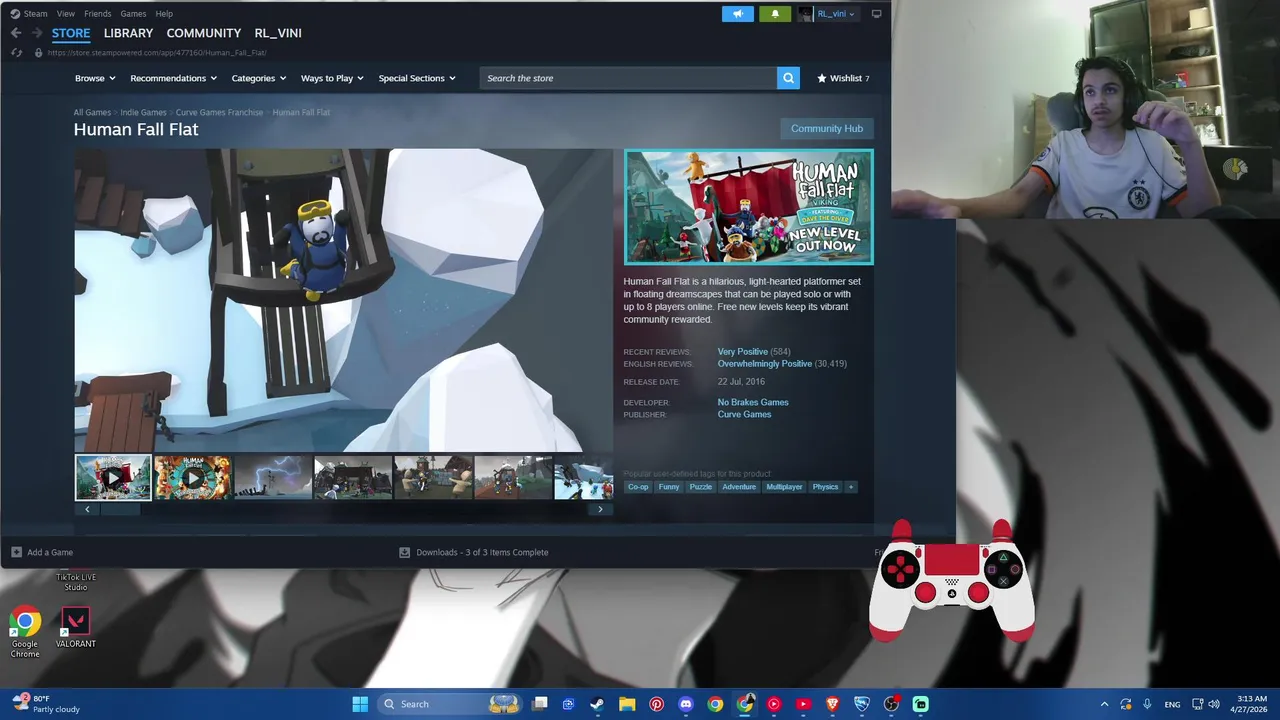
Task: Expand the Categories dropdown
Action: coord(259,78)
